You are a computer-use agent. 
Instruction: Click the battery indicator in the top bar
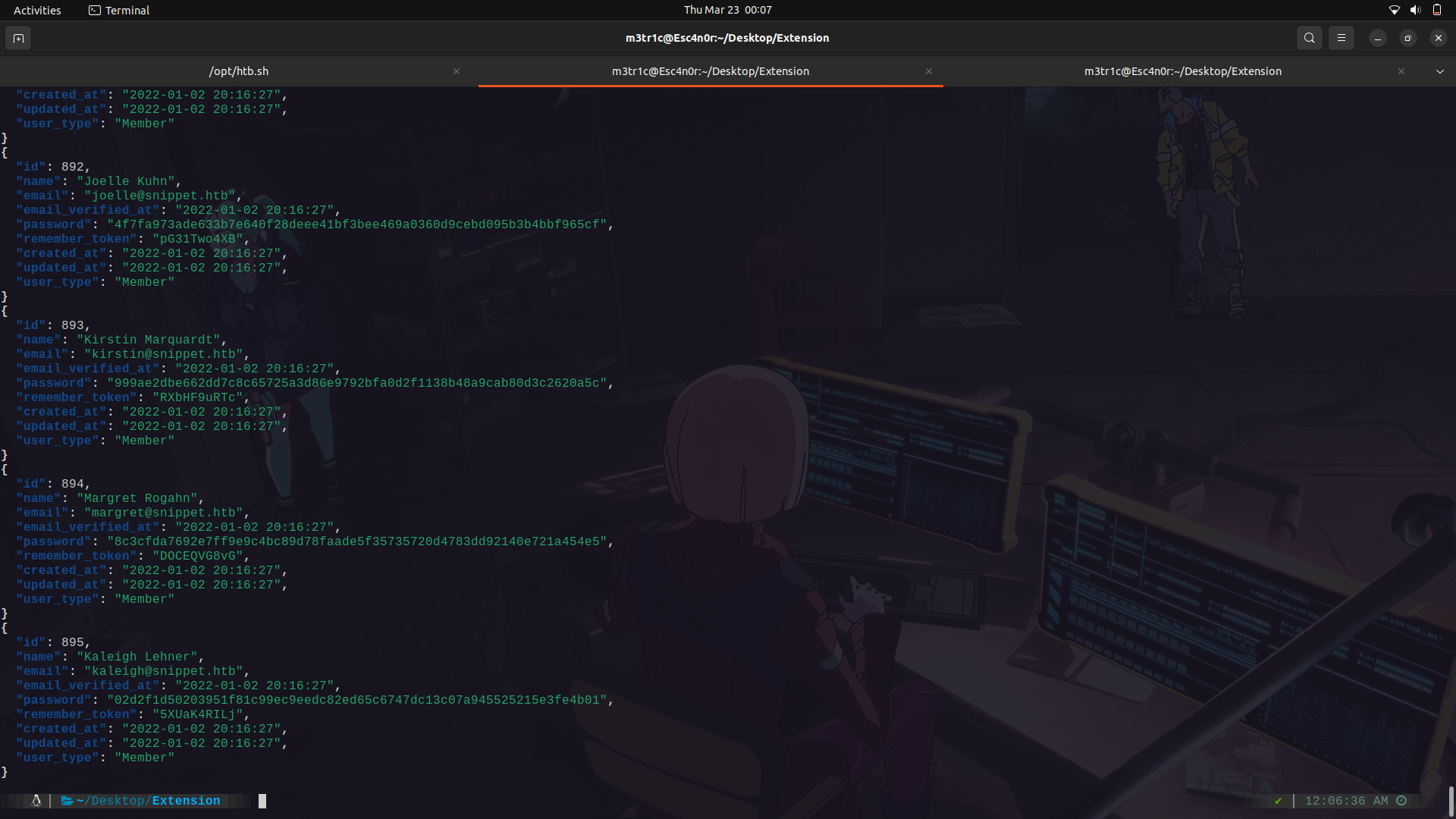1437,10
